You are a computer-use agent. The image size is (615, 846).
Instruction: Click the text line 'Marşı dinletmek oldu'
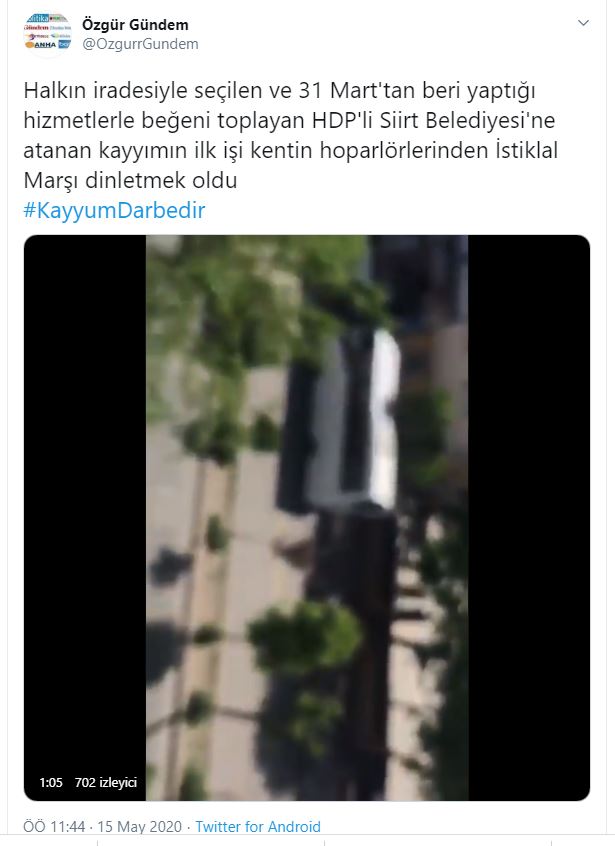coord(130,180)
